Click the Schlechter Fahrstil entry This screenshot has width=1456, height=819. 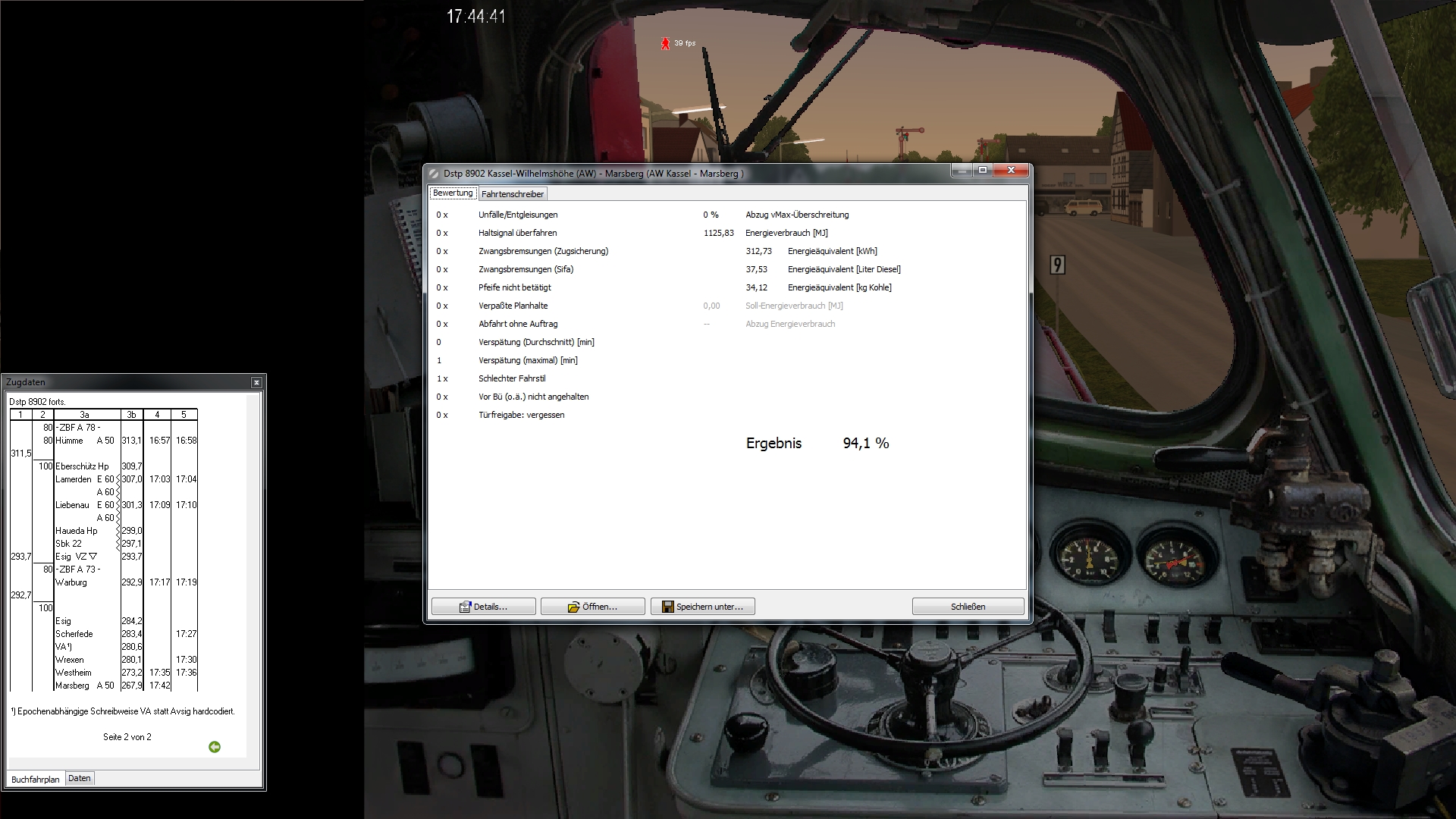point(512,378)
